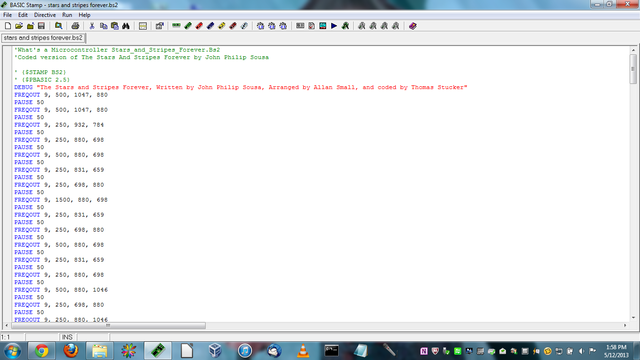640x360 pixels.
Task: Open the Edit menu
Action: click(22, 15)
